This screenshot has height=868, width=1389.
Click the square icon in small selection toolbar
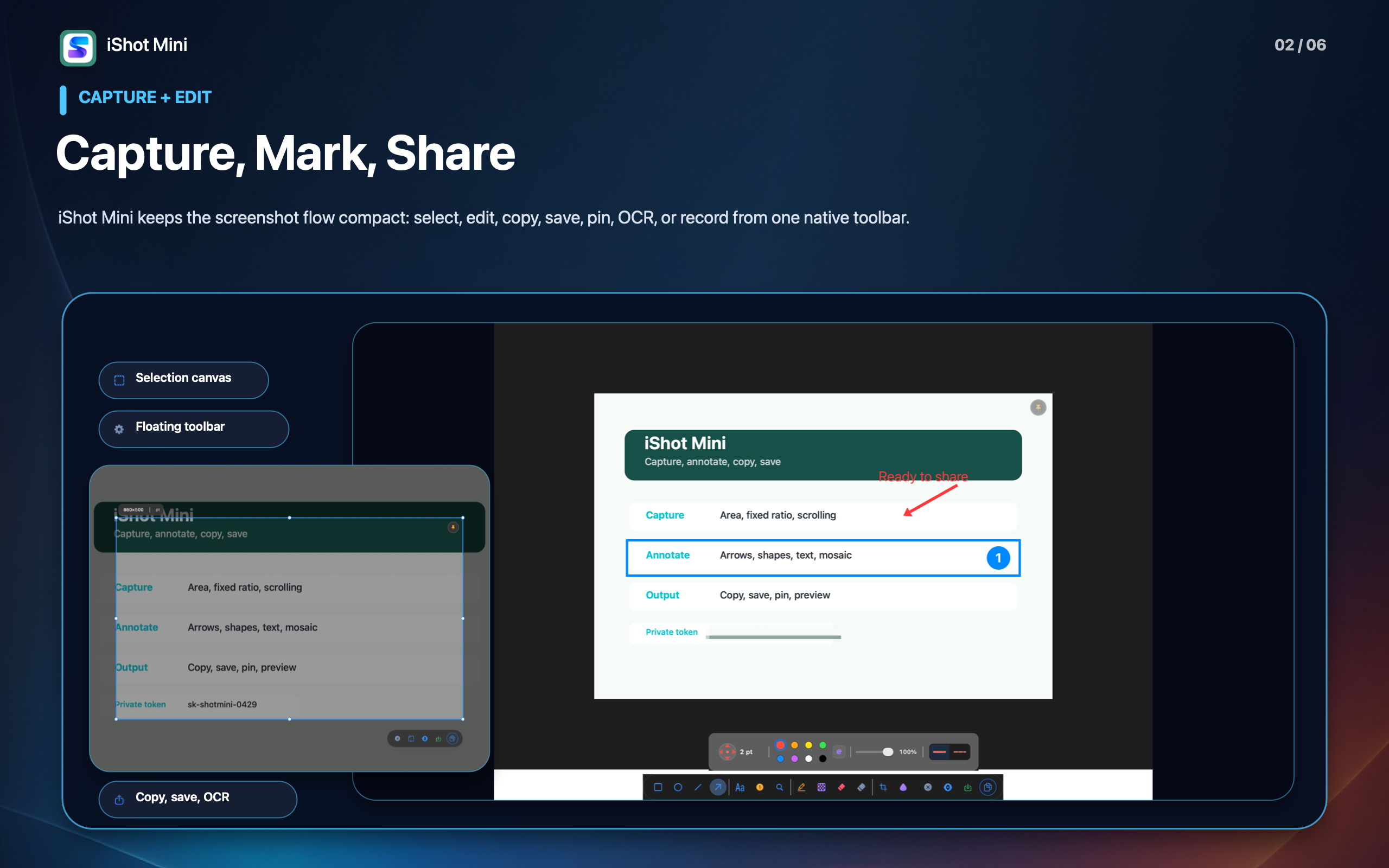(411, 738)
